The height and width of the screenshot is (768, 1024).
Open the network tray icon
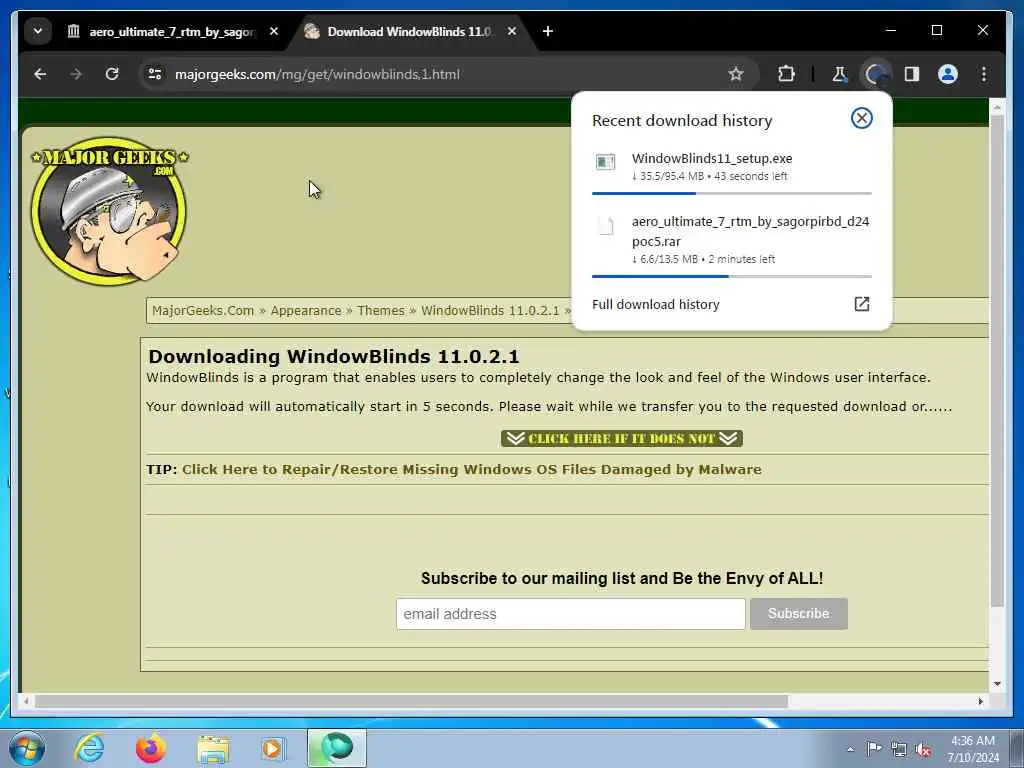[899, 750]
